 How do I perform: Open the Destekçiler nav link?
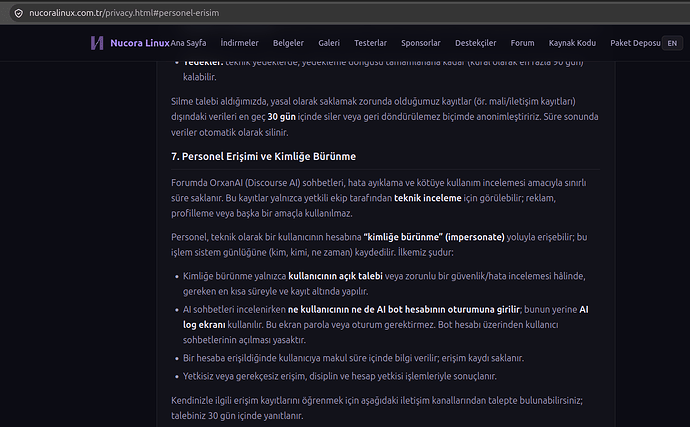476,43
